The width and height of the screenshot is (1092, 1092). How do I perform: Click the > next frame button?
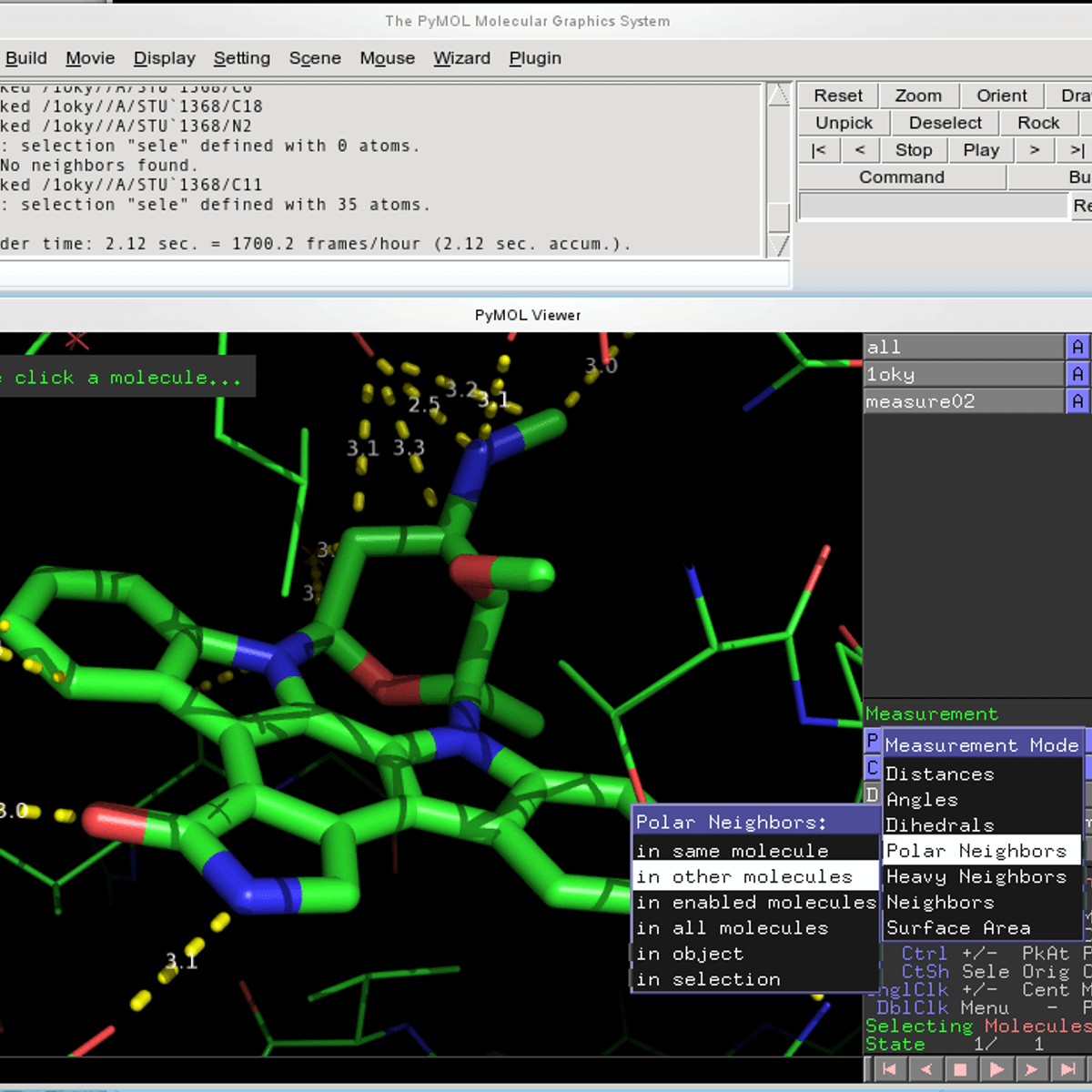point(1035,150)
